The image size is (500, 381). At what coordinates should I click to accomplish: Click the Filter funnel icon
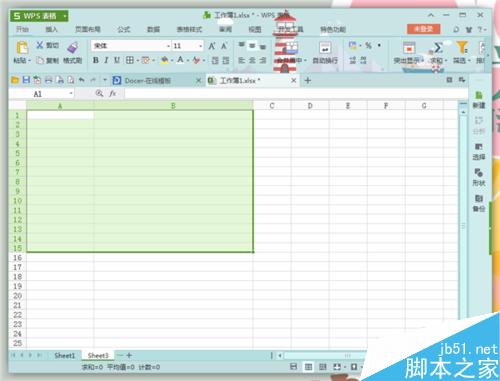(462, 48)
